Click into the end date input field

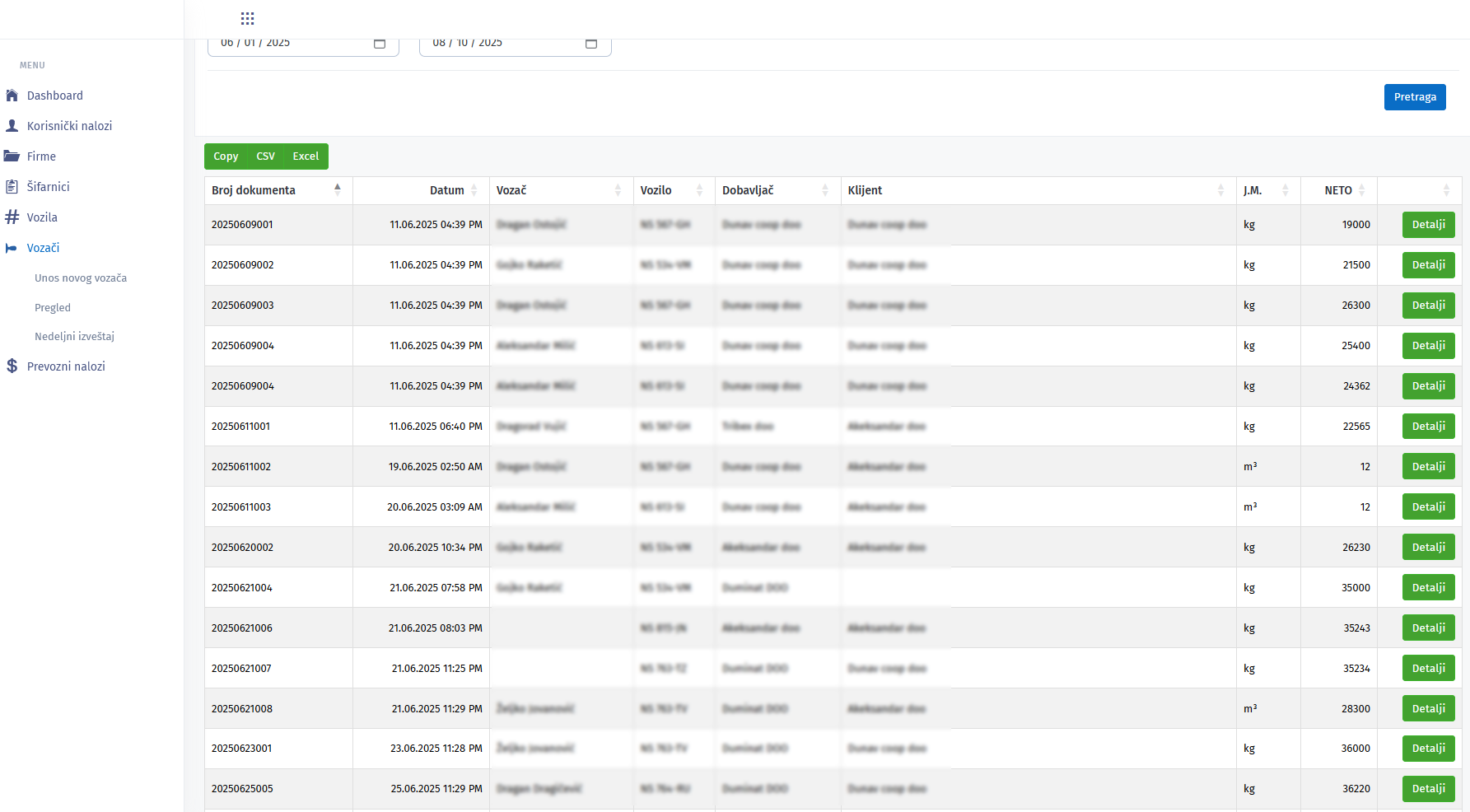click(494, 44)
